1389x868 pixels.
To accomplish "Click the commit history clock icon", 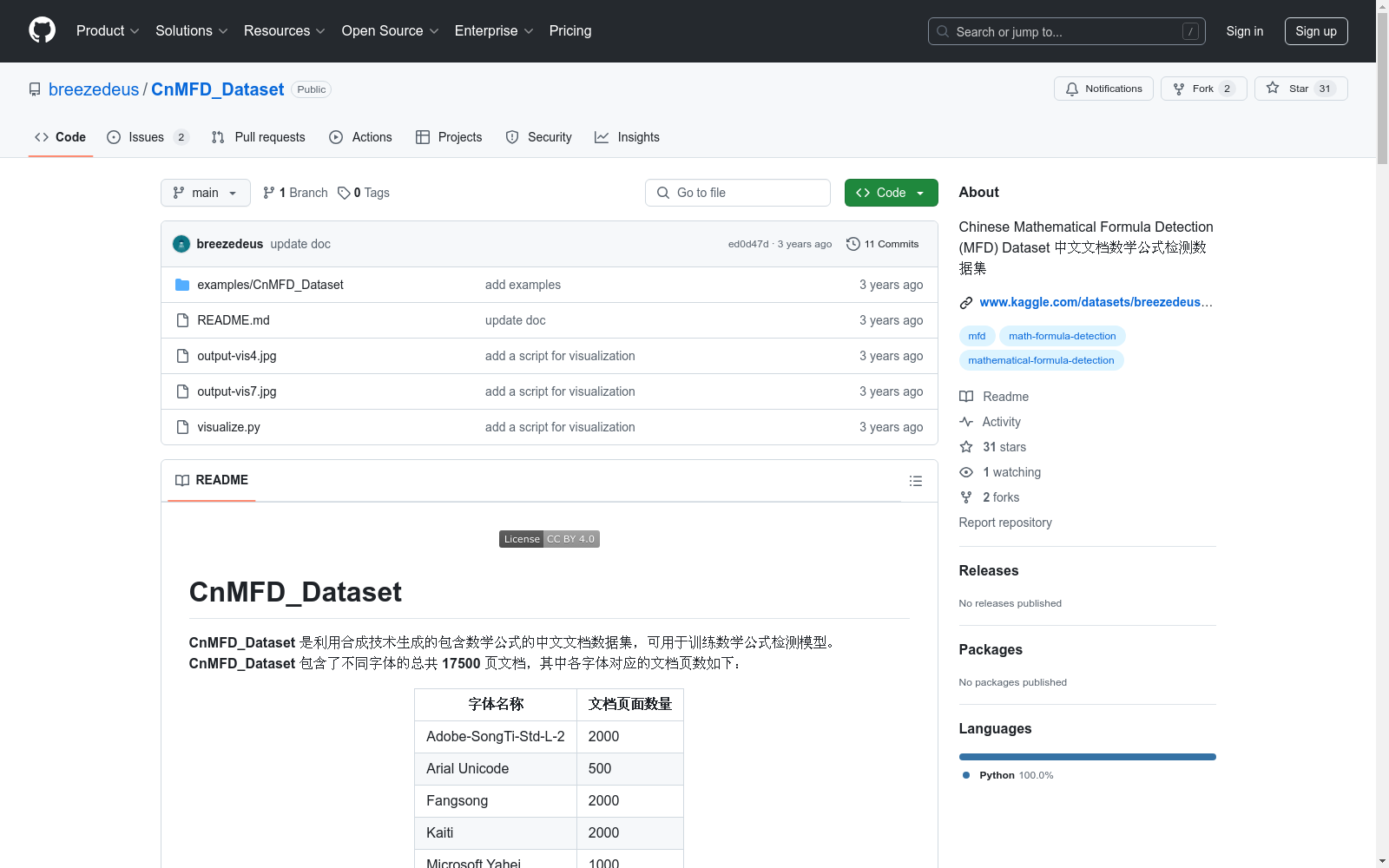I will tap(853, 244).
